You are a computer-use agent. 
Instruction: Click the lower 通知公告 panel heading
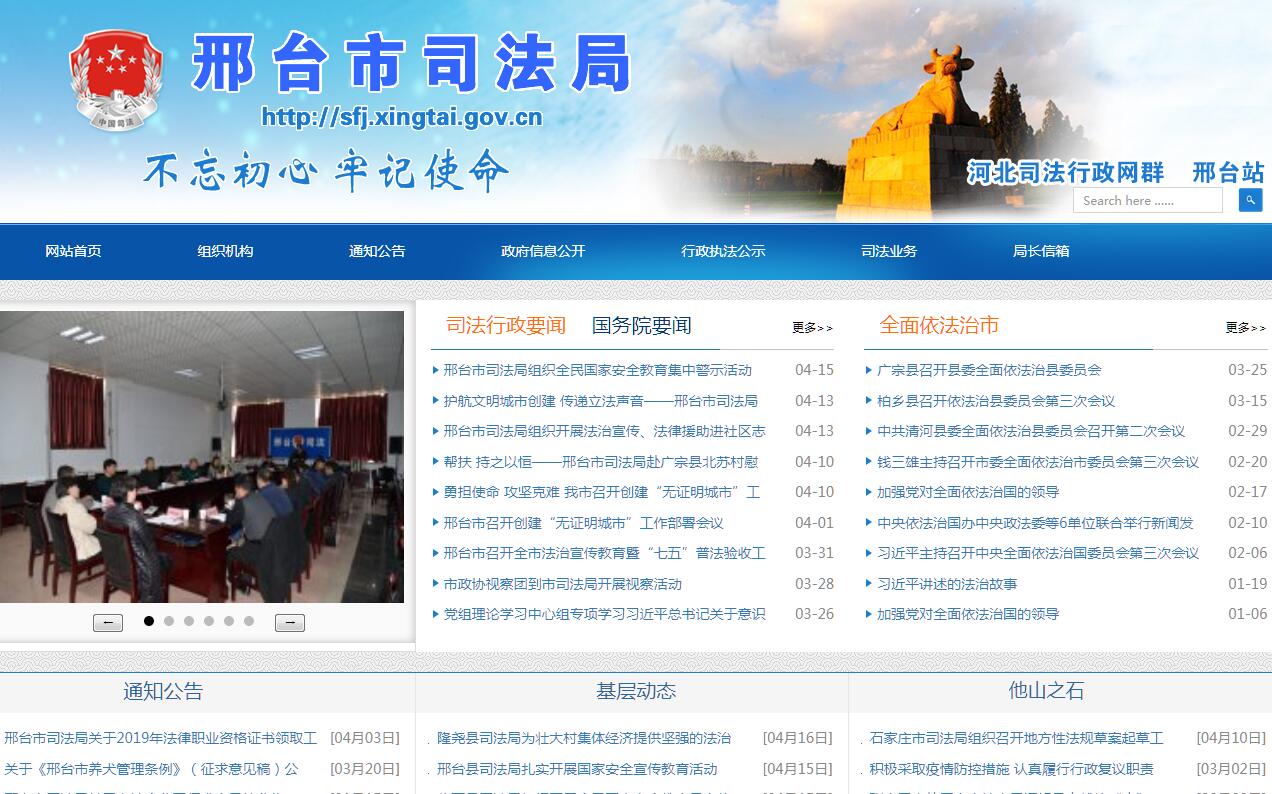(163, 691)
